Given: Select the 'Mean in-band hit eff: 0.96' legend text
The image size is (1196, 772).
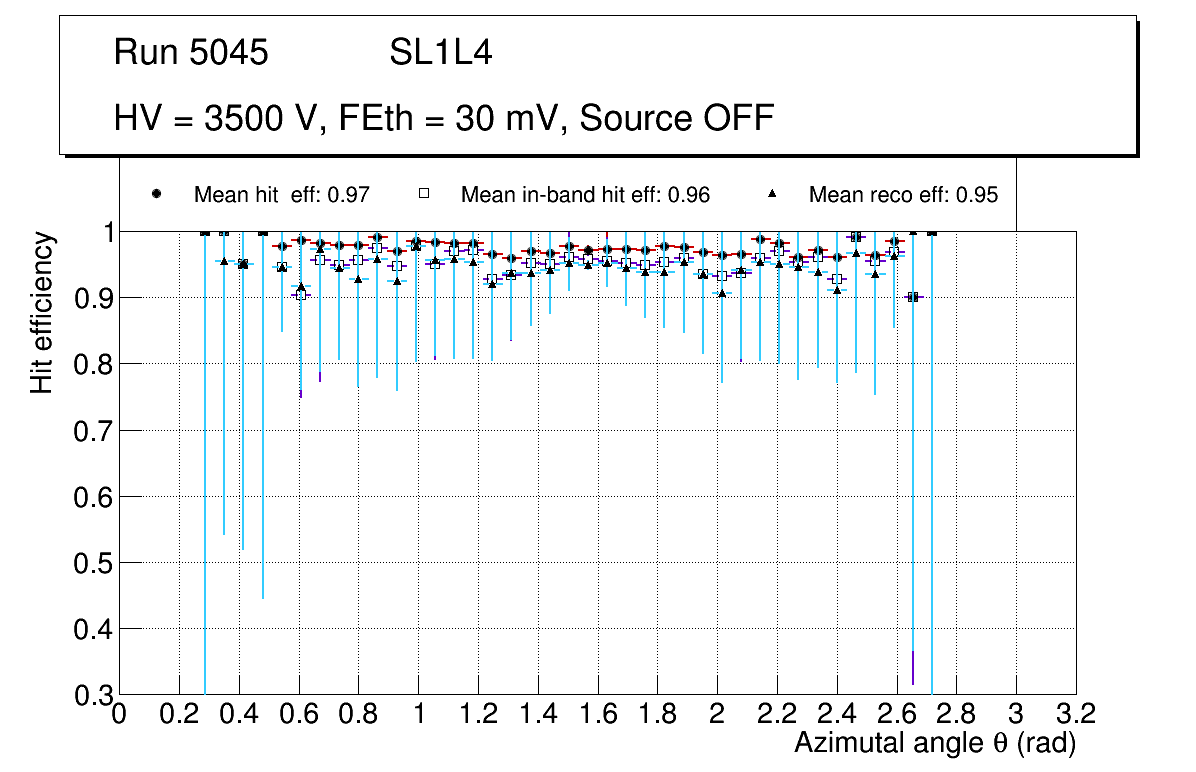Looking at the screenshot, I should (x=585, y=195).
